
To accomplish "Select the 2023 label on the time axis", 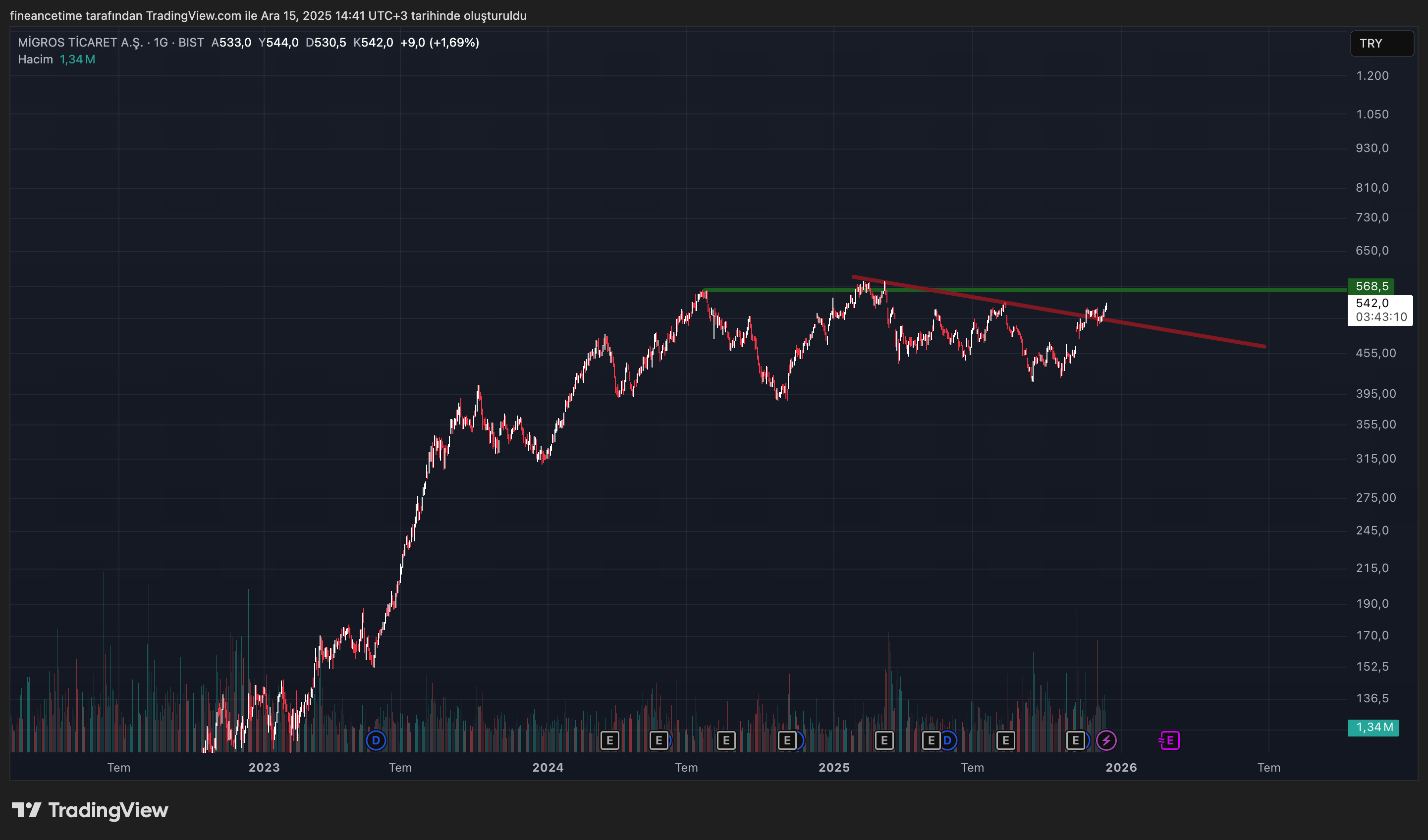I will coord(264,768).
